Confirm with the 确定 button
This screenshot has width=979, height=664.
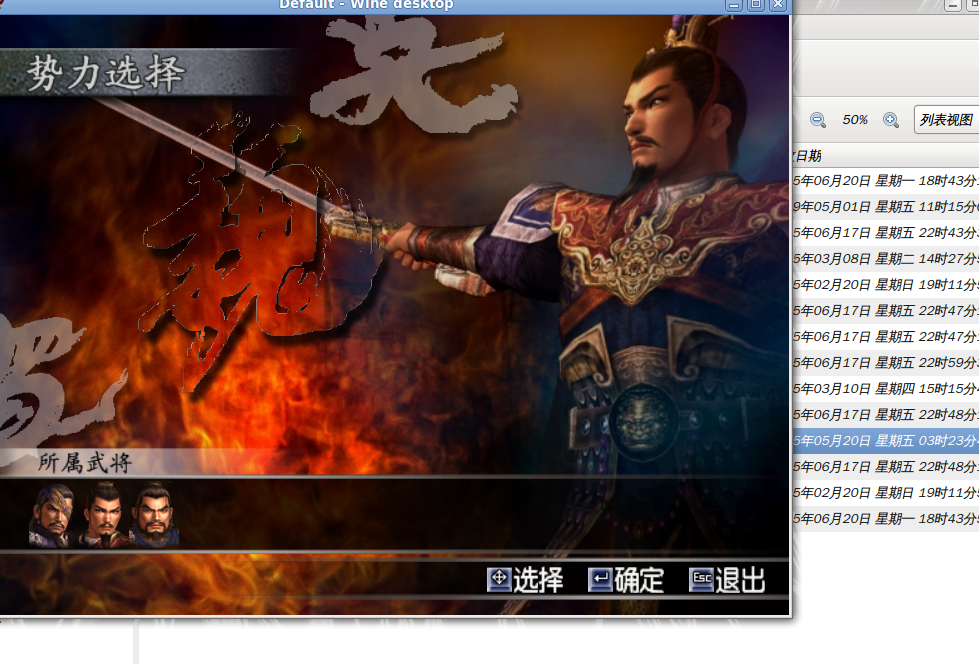click(x=639, y=580)
